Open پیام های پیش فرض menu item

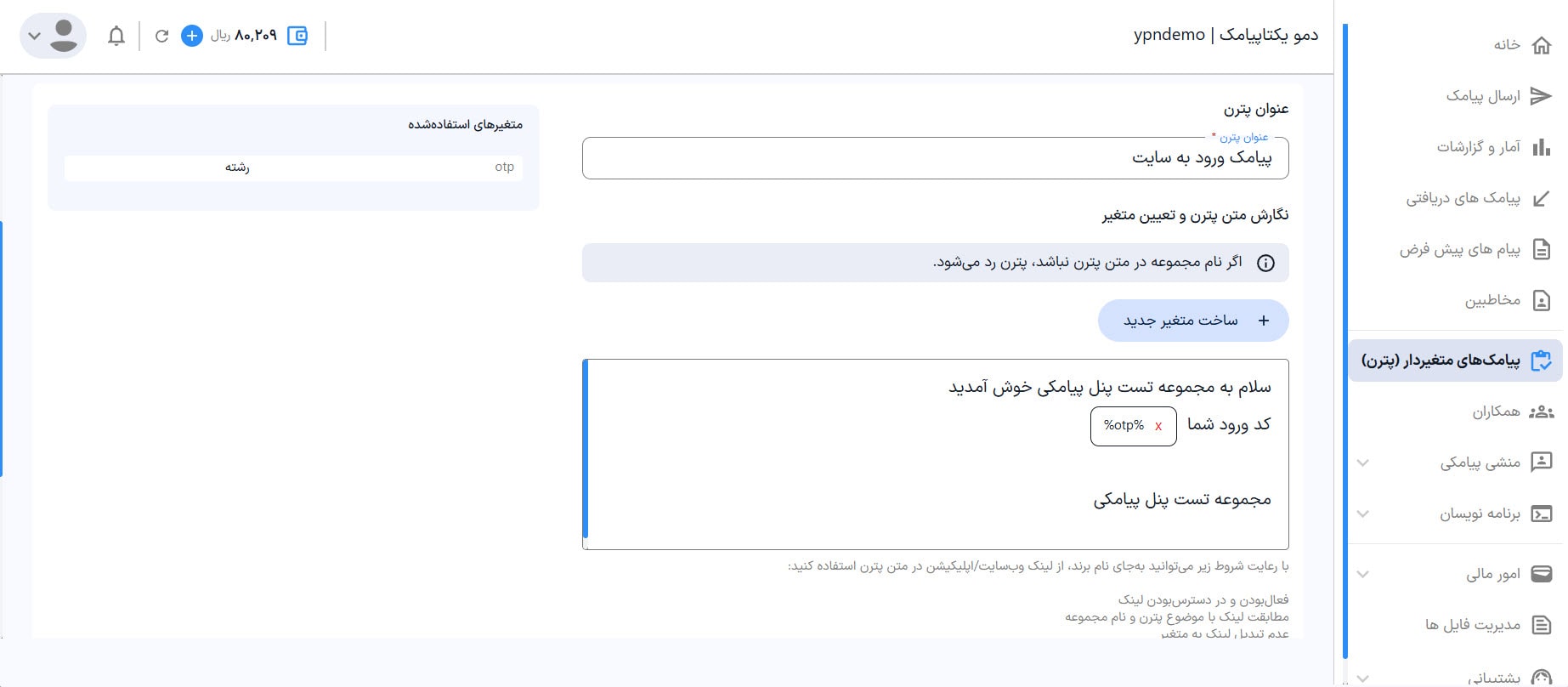coord(1460,249)
